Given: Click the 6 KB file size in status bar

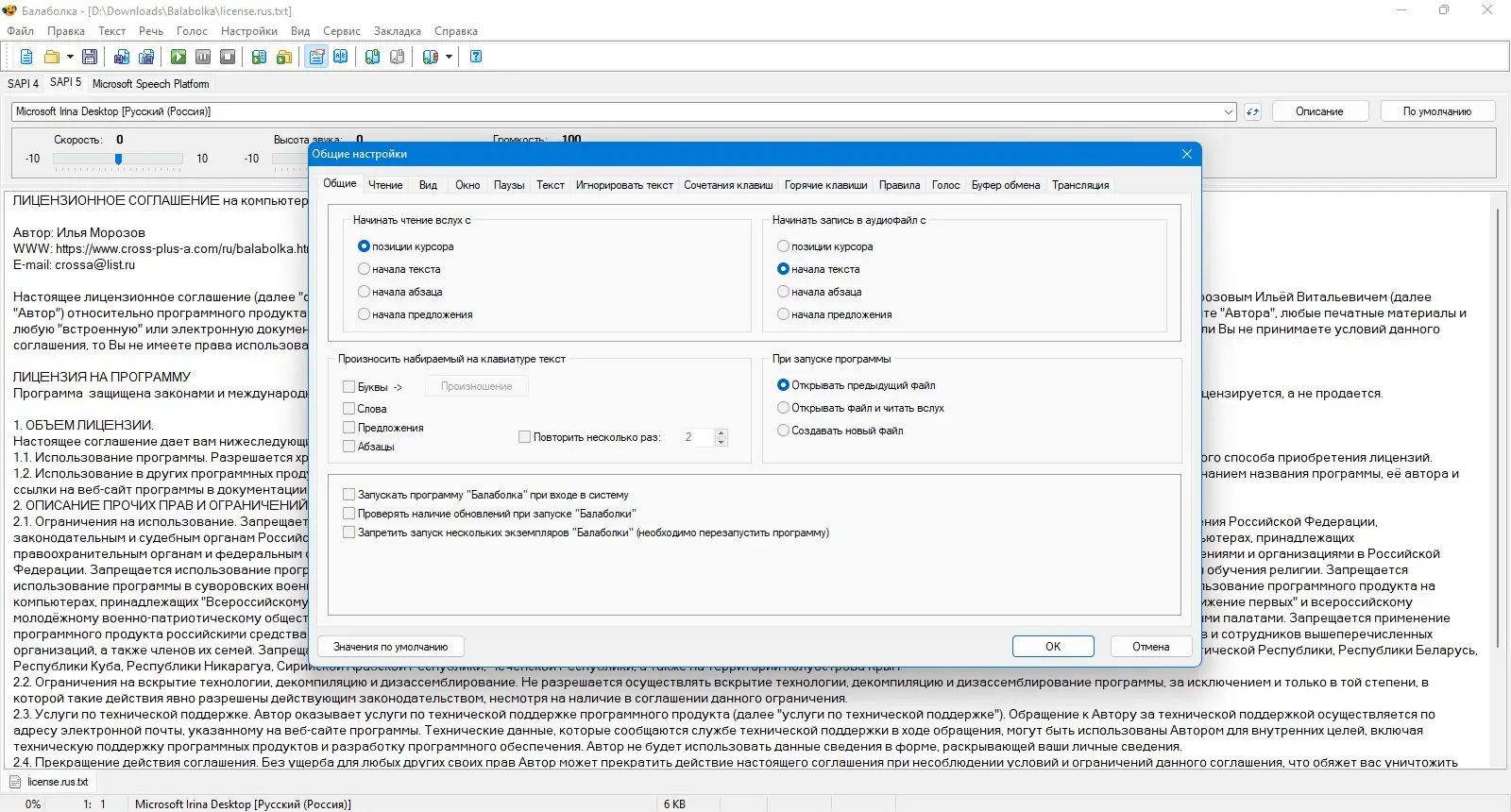Looking at the screenshot, I should tap(674, 804).
